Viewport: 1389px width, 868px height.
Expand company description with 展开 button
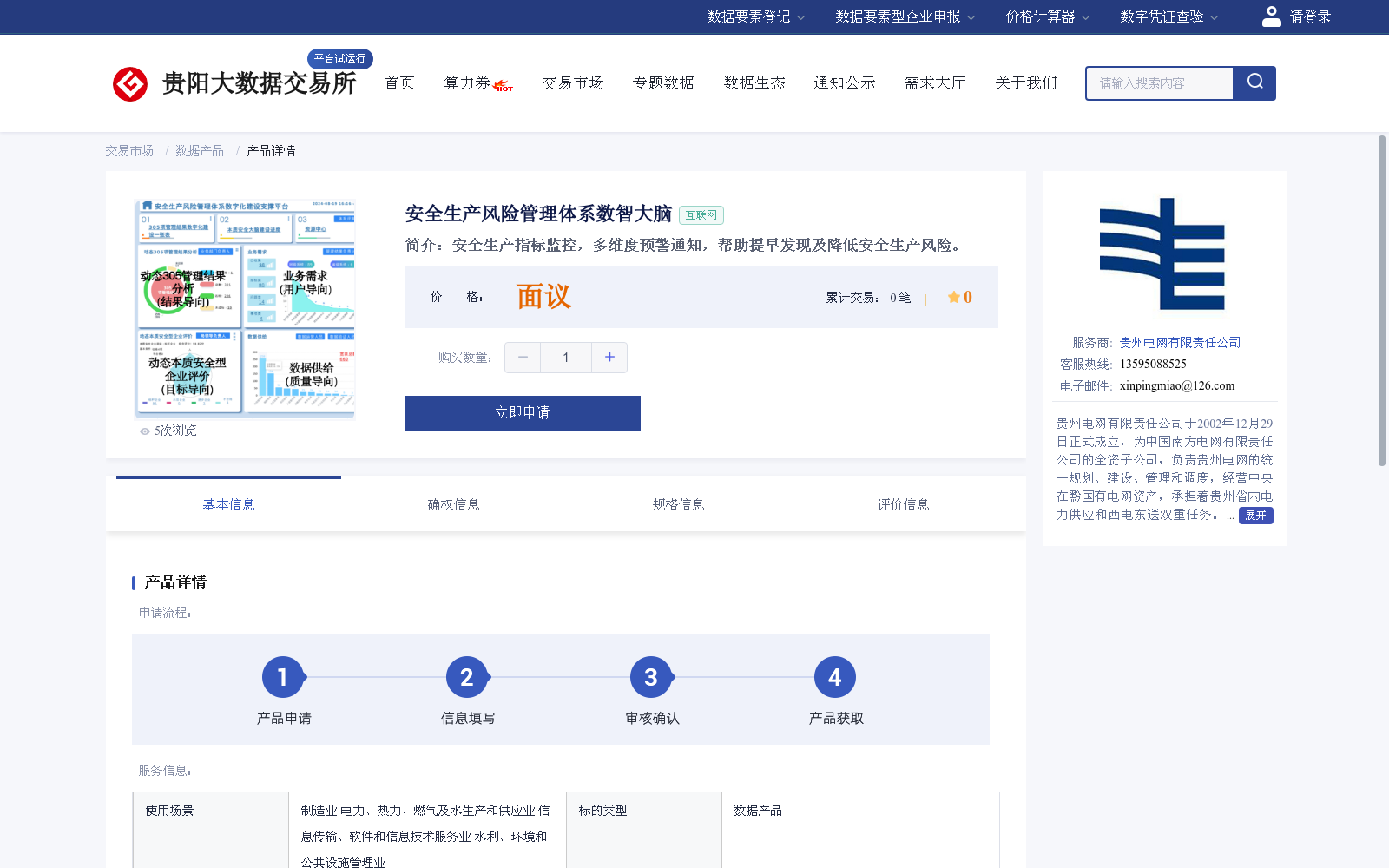[1255, 516]
